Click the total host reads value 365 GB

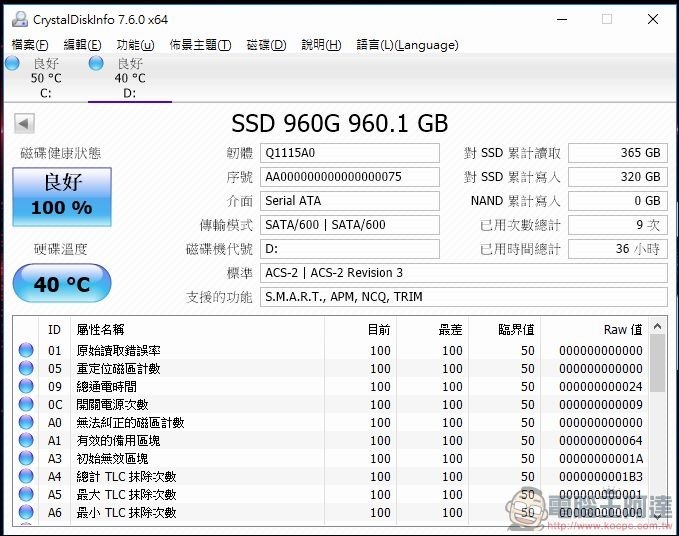[618, 153]
